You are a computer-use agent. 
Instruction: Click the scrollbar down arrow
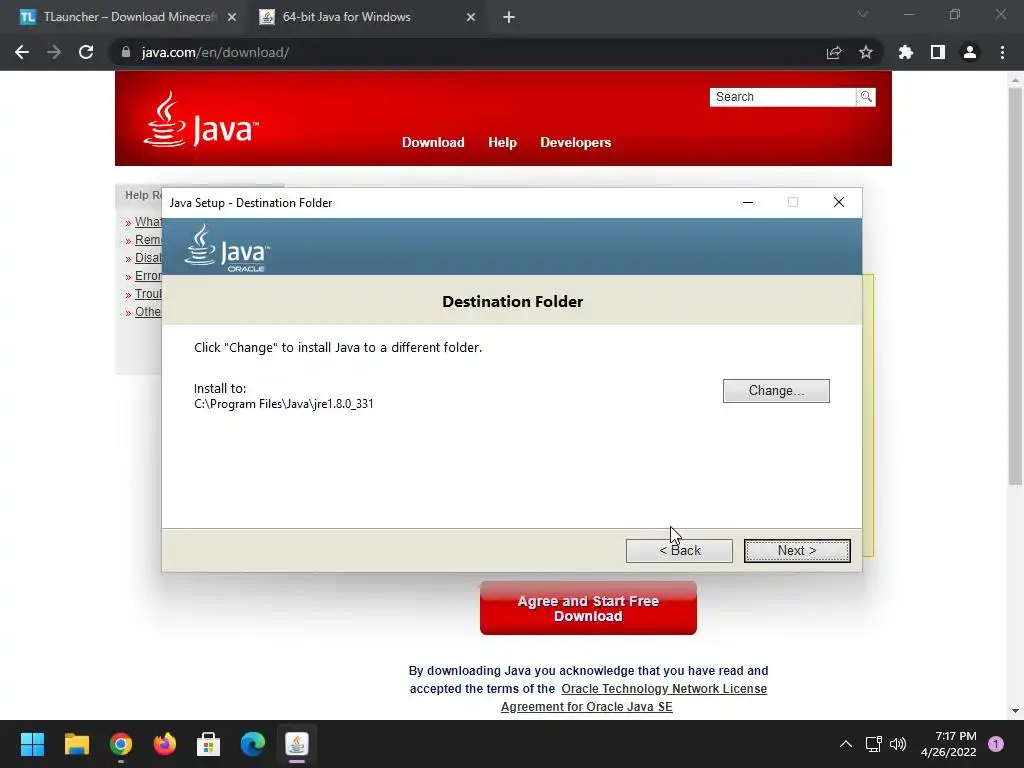click(x=1015, y=711)
